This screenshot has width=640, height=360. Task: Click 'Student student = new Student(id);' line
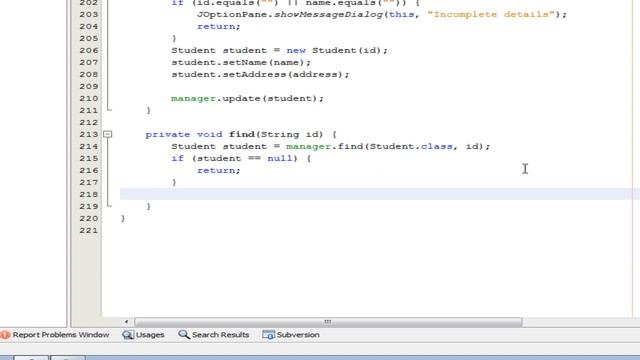[x=279, y=50]
